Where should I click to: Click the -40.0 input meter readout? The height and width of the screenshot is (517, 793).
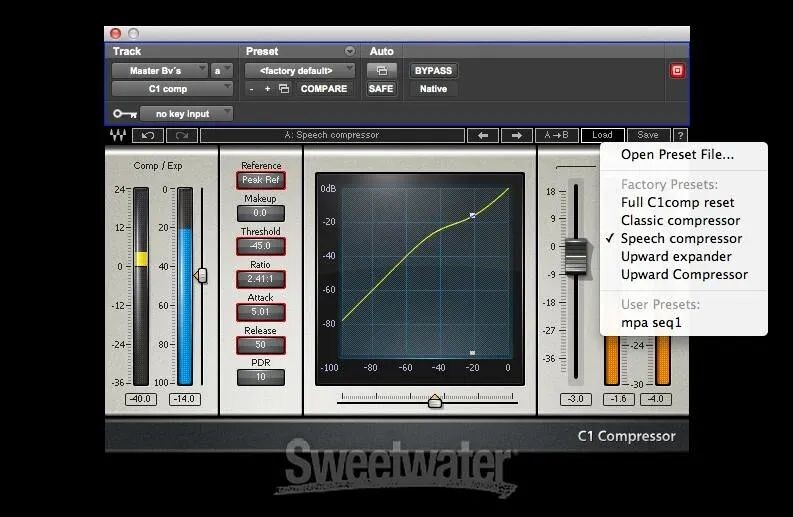click(141, 399)
